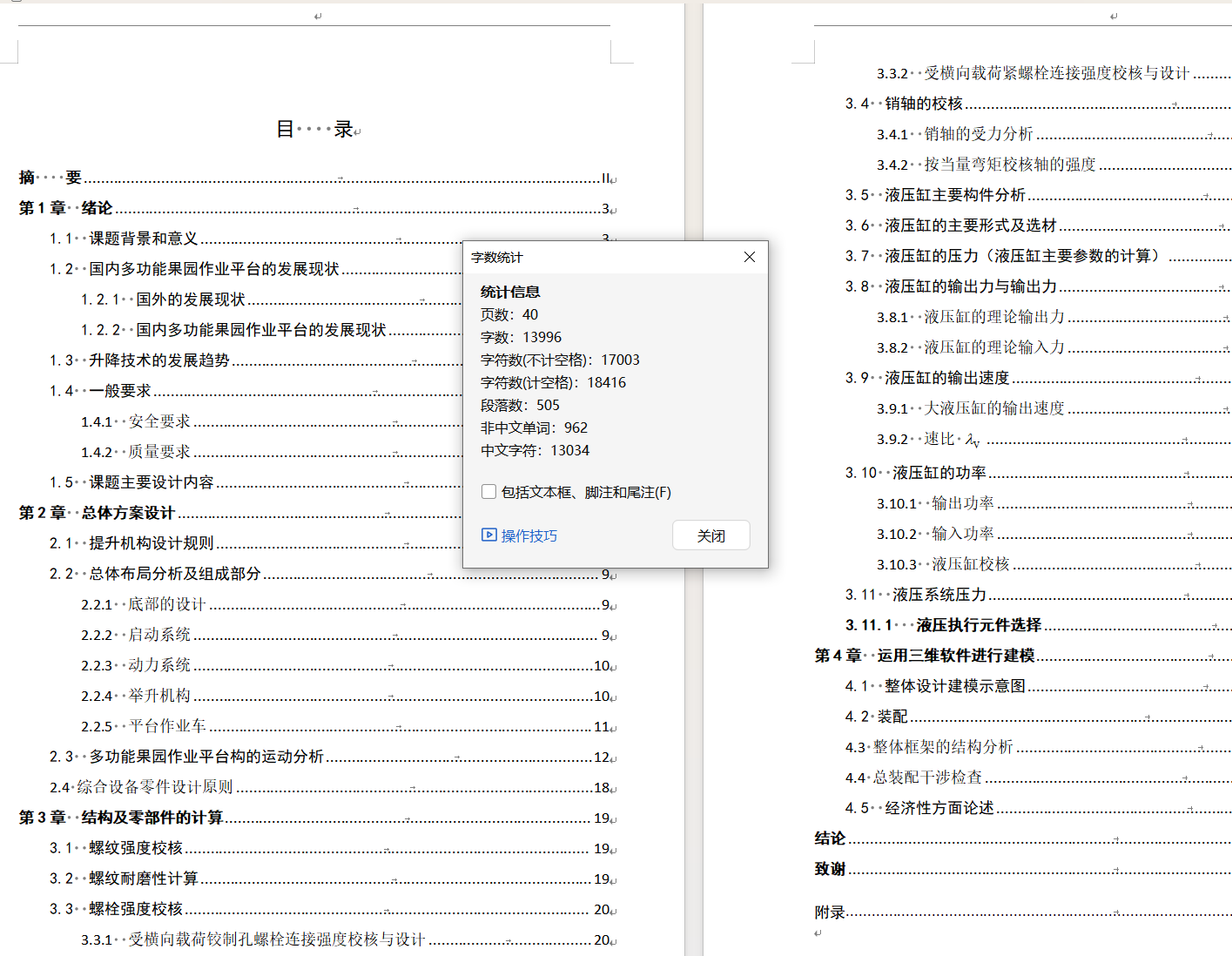This screenshot has width=1232, height=956.
Task: Click the 操作技巧 play icon
Action: [x=489, y=535]
